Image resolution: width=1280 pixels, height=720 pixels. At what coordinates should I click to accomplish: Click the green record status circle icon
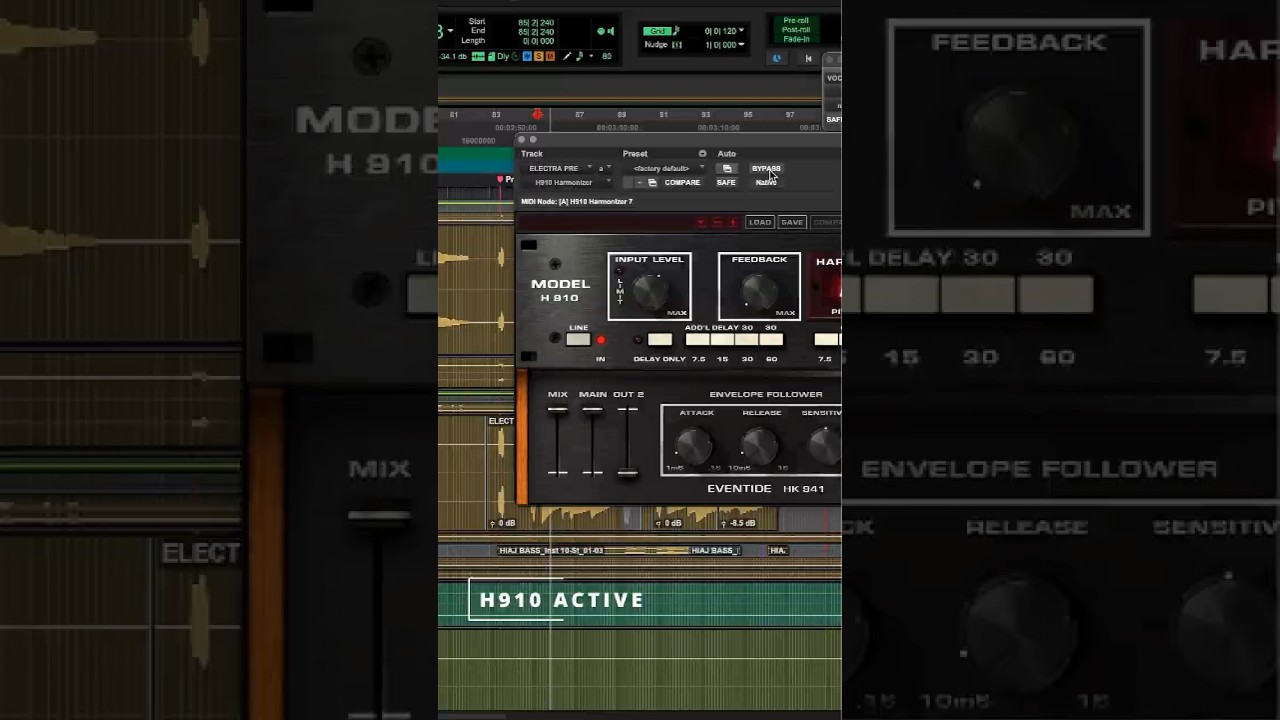(601, 31)
